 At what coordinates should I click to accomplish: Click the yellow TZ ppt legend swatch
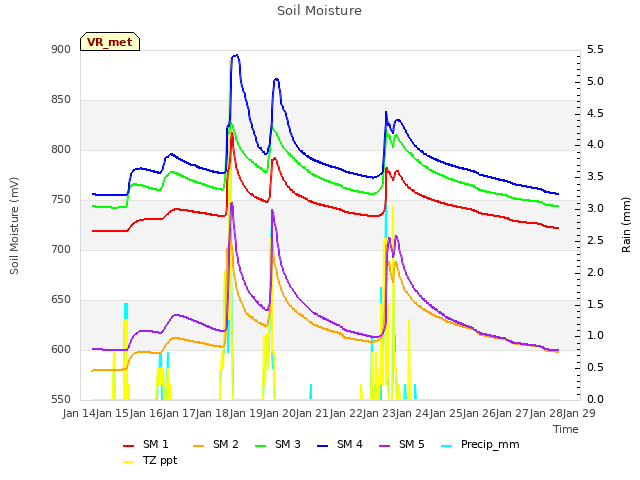pos(129,462)
